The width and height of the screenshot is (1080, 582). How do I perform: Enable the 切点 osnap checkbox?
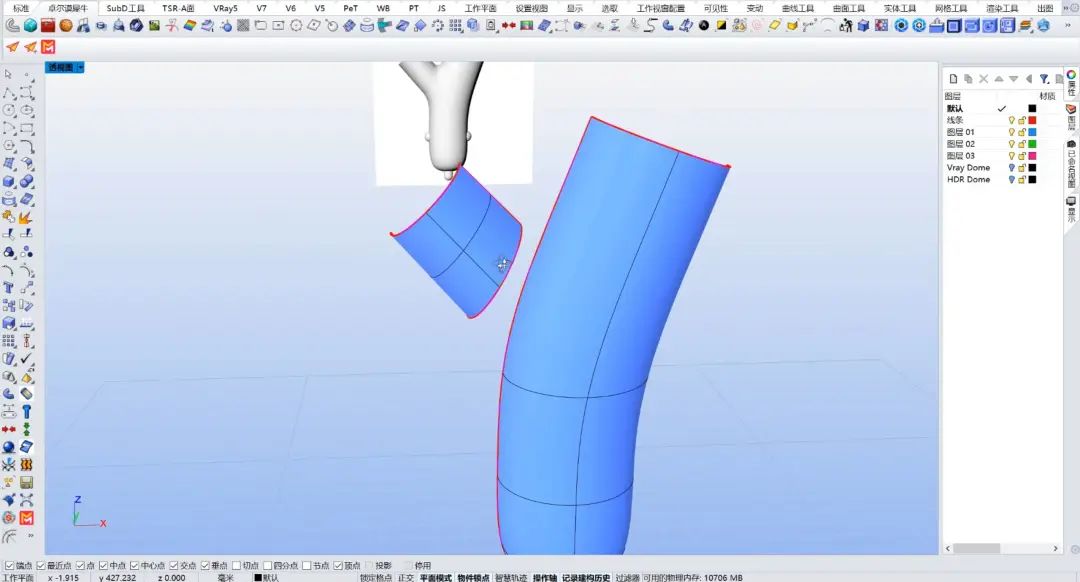[x=236, y=566]
